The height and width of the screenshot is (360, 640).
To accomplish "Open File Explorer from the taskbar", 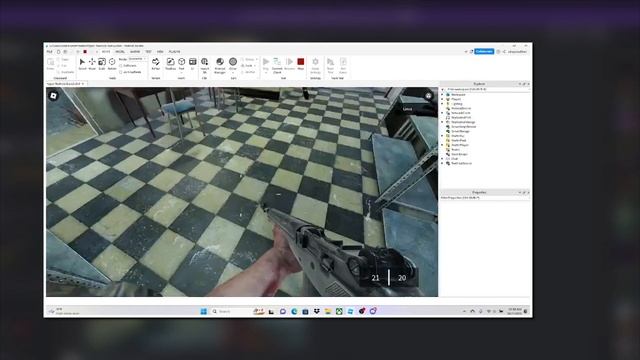I will click(x=328, y=311).
